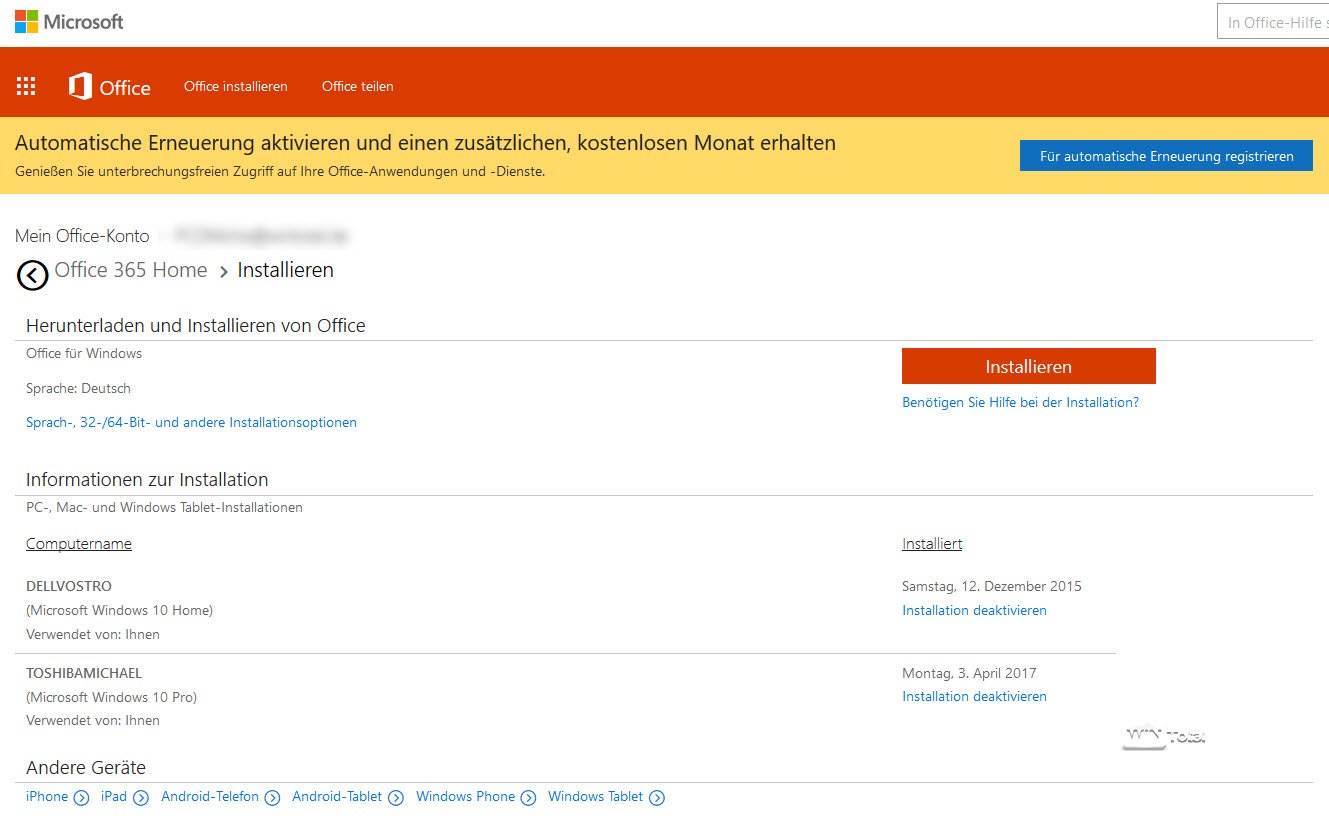Click the arrow icon next to Windows Tablet
This screenshot has height=830, width=1329.
coord(657,798)
